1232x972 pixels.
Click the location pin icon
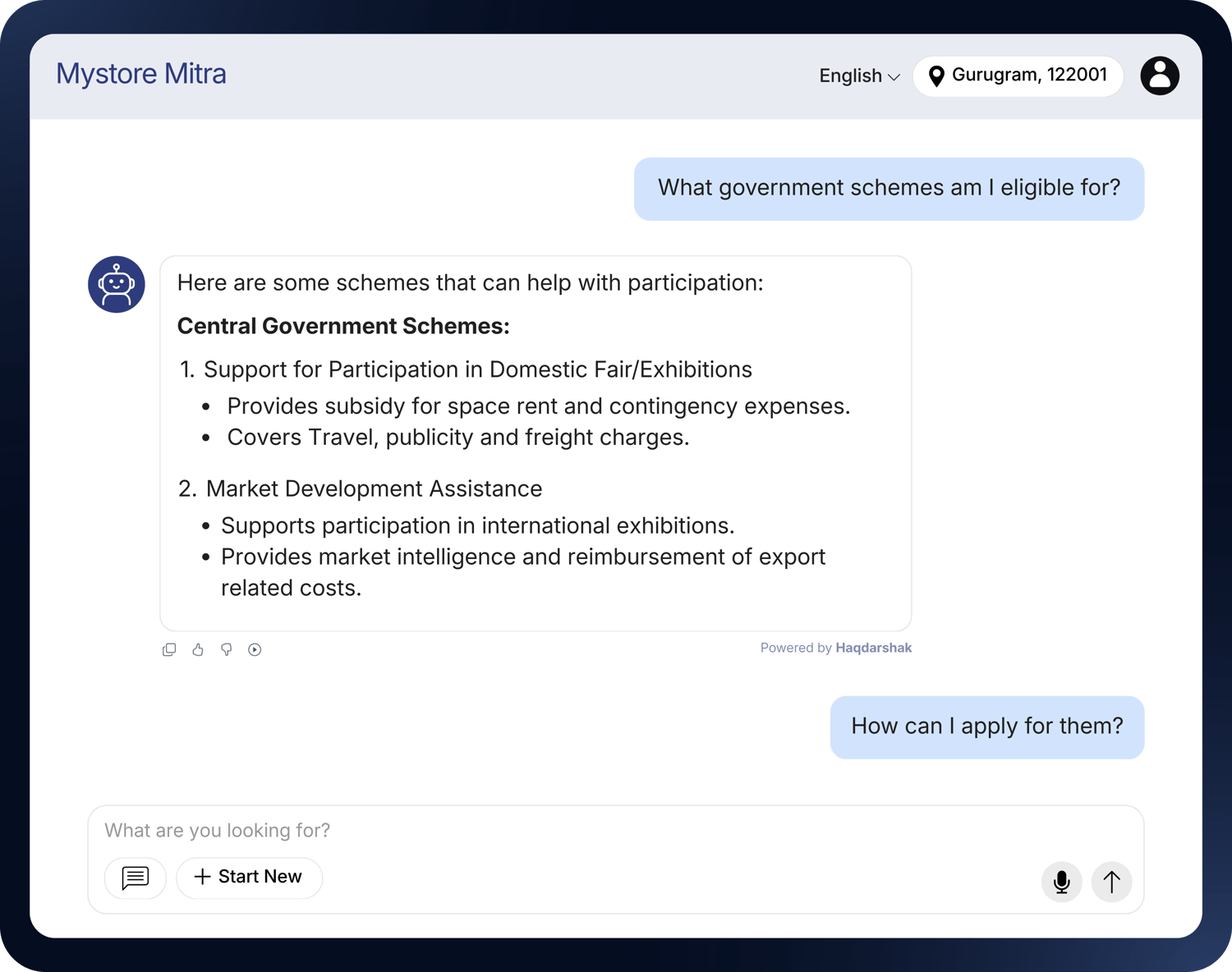[935, 76]
